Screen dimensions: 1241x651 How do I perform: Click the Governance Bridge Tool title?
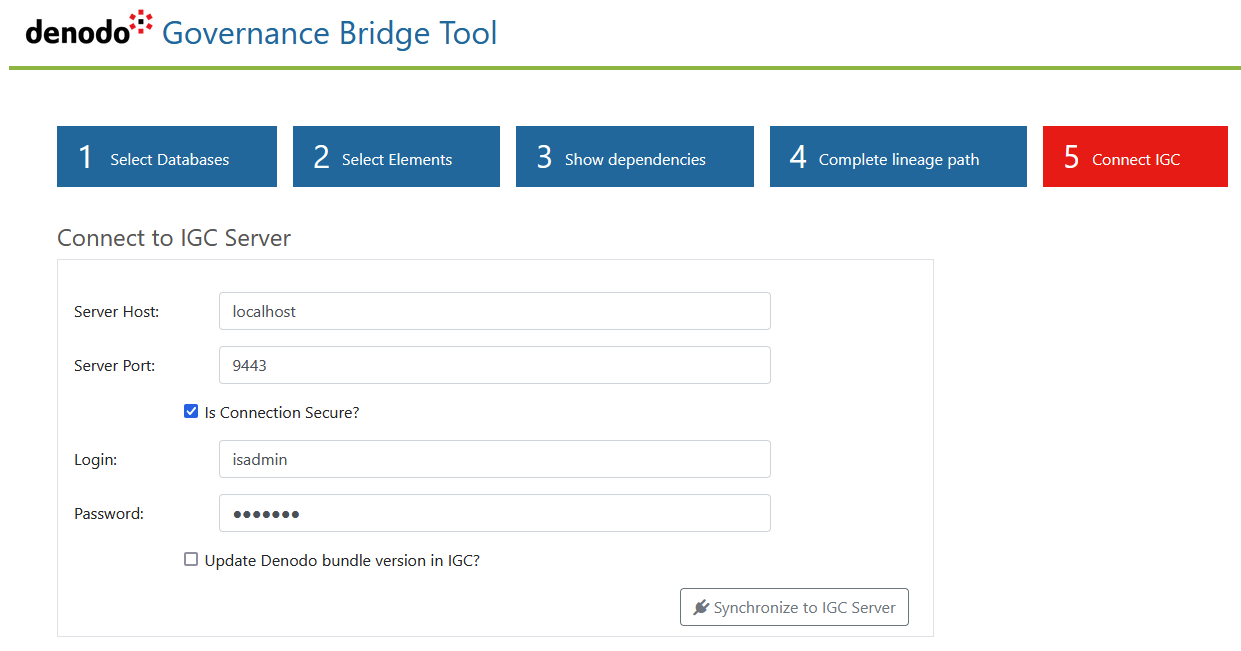click(330, 33)
